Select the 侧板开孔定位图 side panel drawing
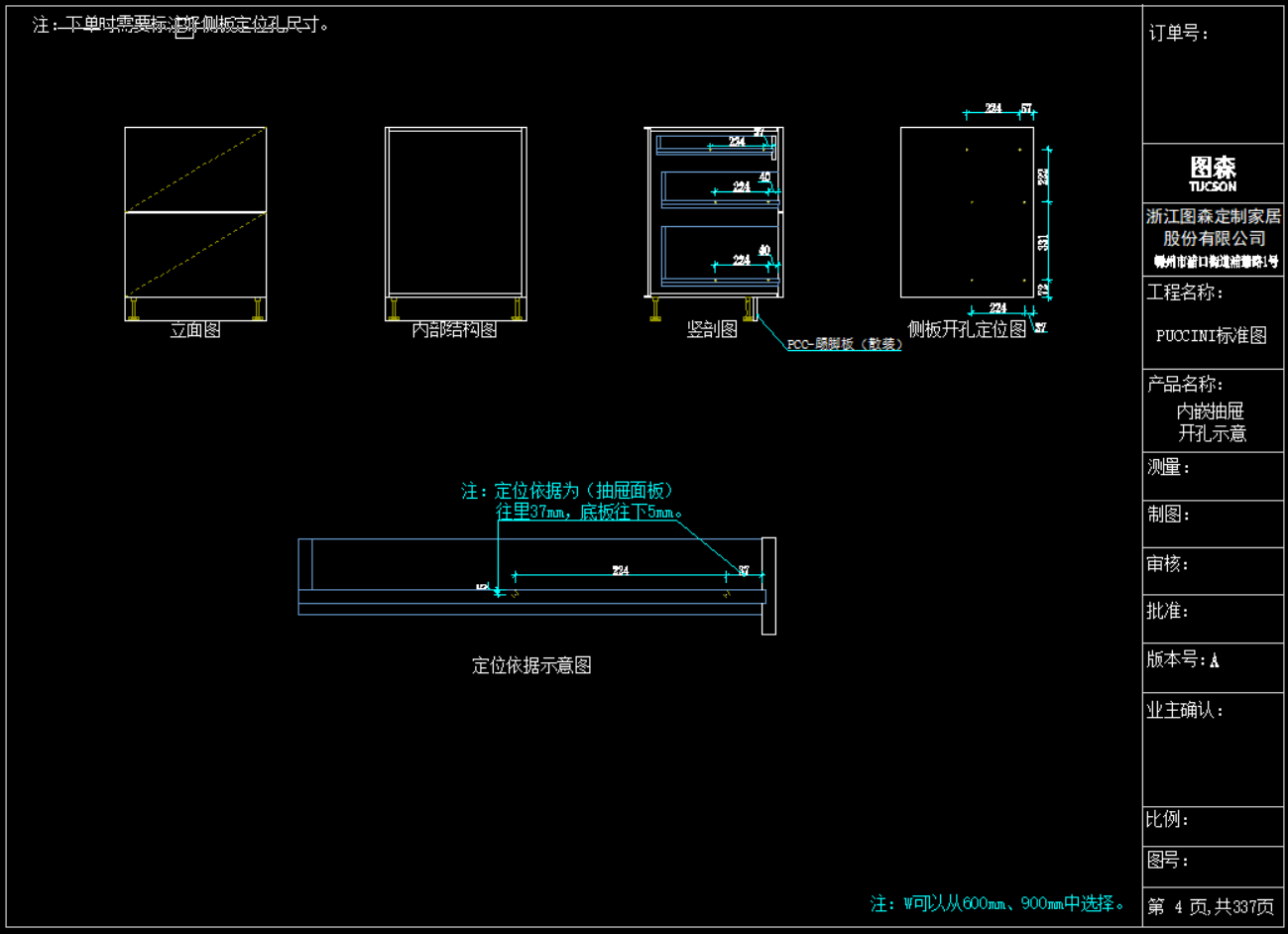1288x934 pixels. coord(967,212)
